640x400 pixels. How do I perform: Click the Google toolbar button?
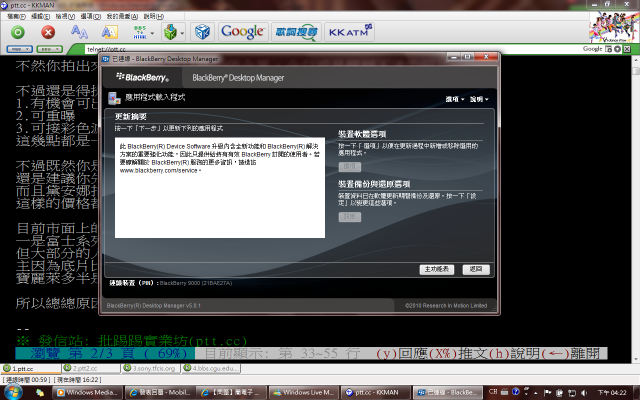coord(243,32)
